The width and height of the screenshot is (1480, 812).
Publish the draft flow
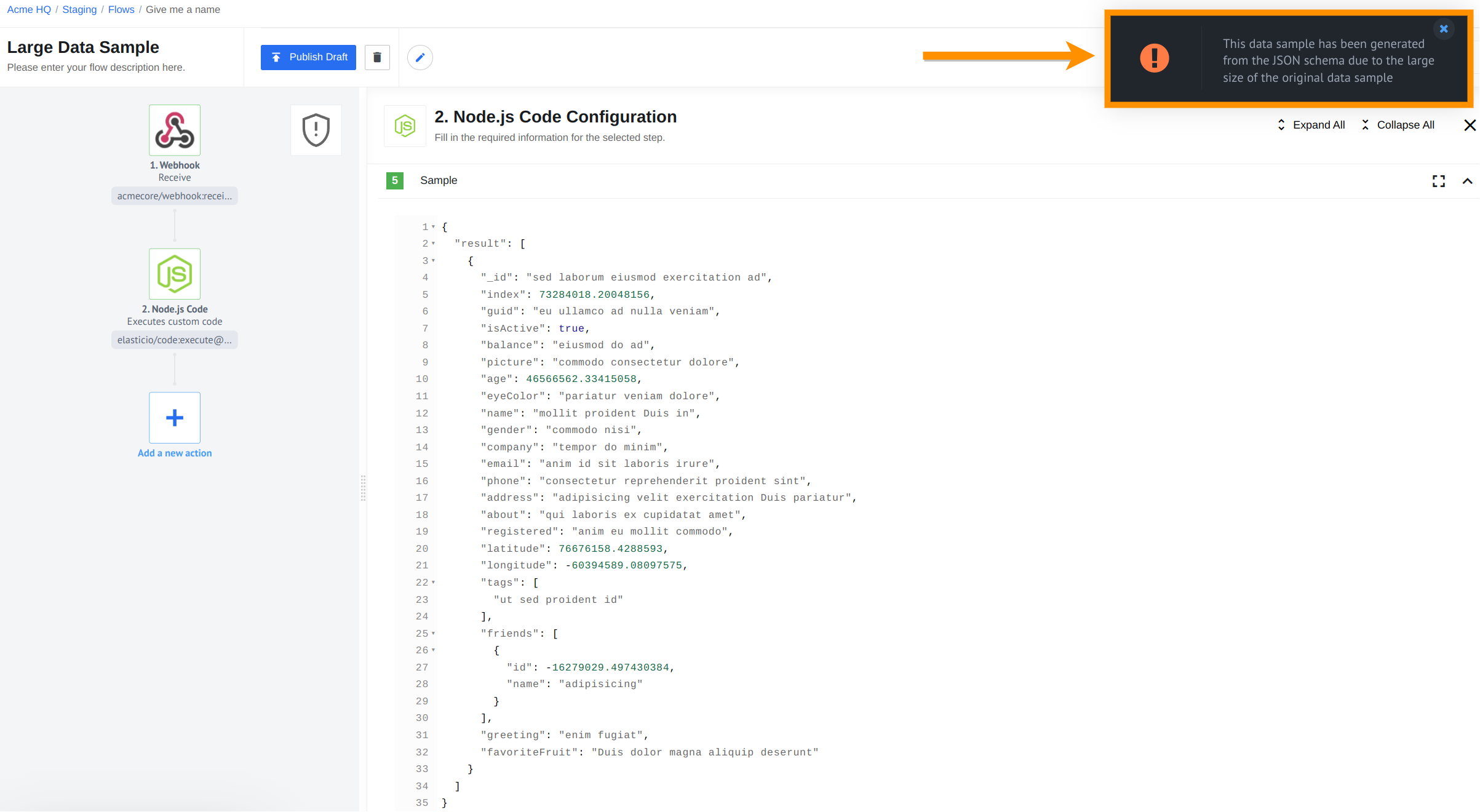[308, 57]
